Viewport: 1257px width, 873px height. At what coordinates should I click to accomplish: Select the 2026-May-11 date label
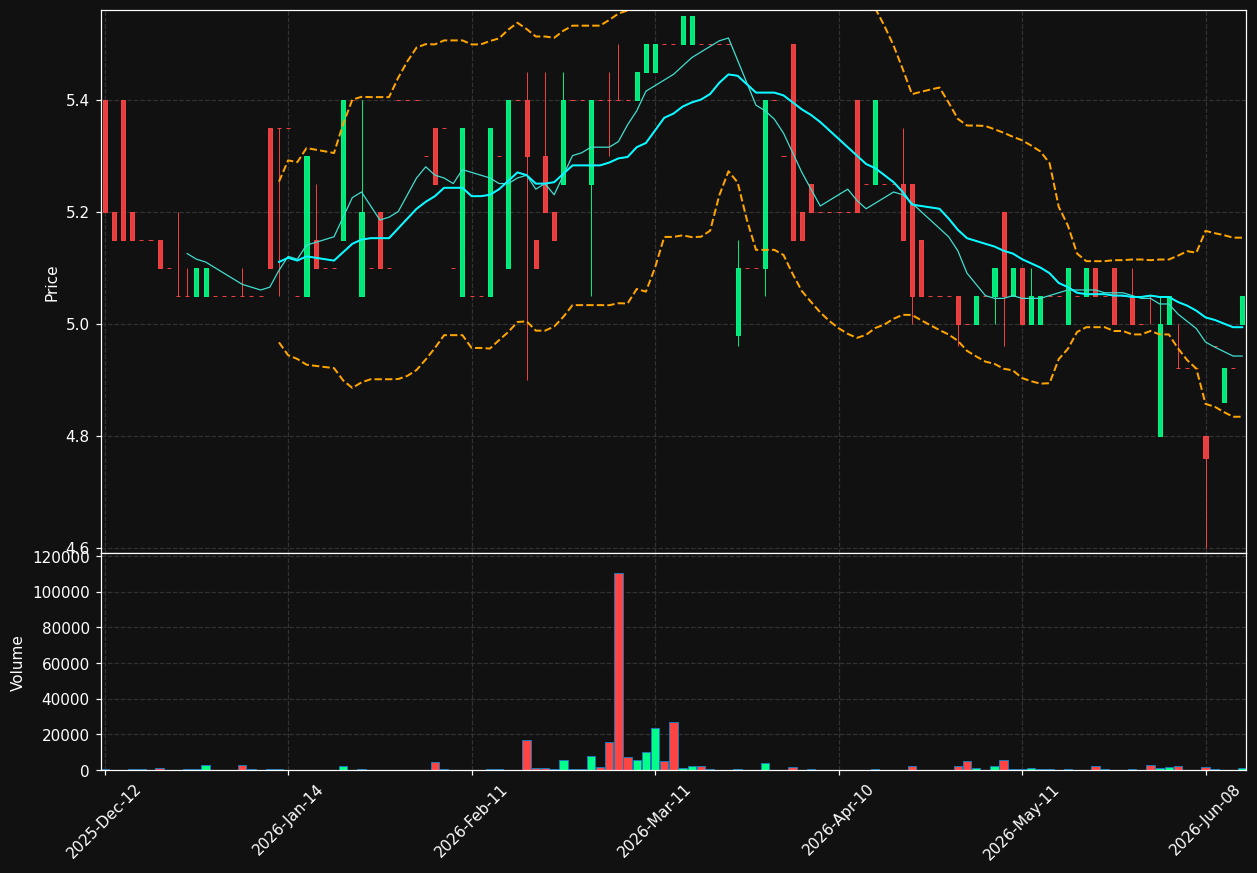[1021, 821]
